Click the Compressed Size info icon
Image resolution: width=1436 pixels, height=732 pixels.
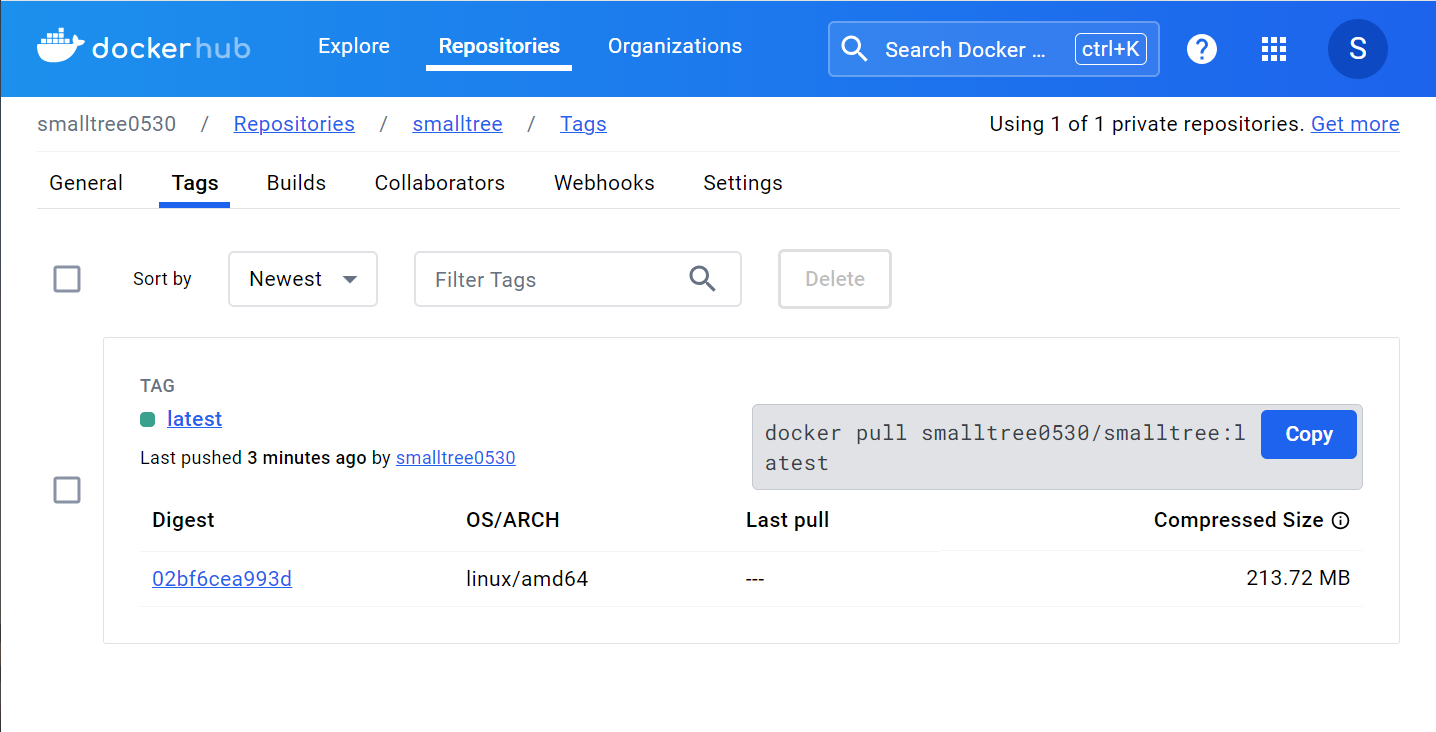1341,520
